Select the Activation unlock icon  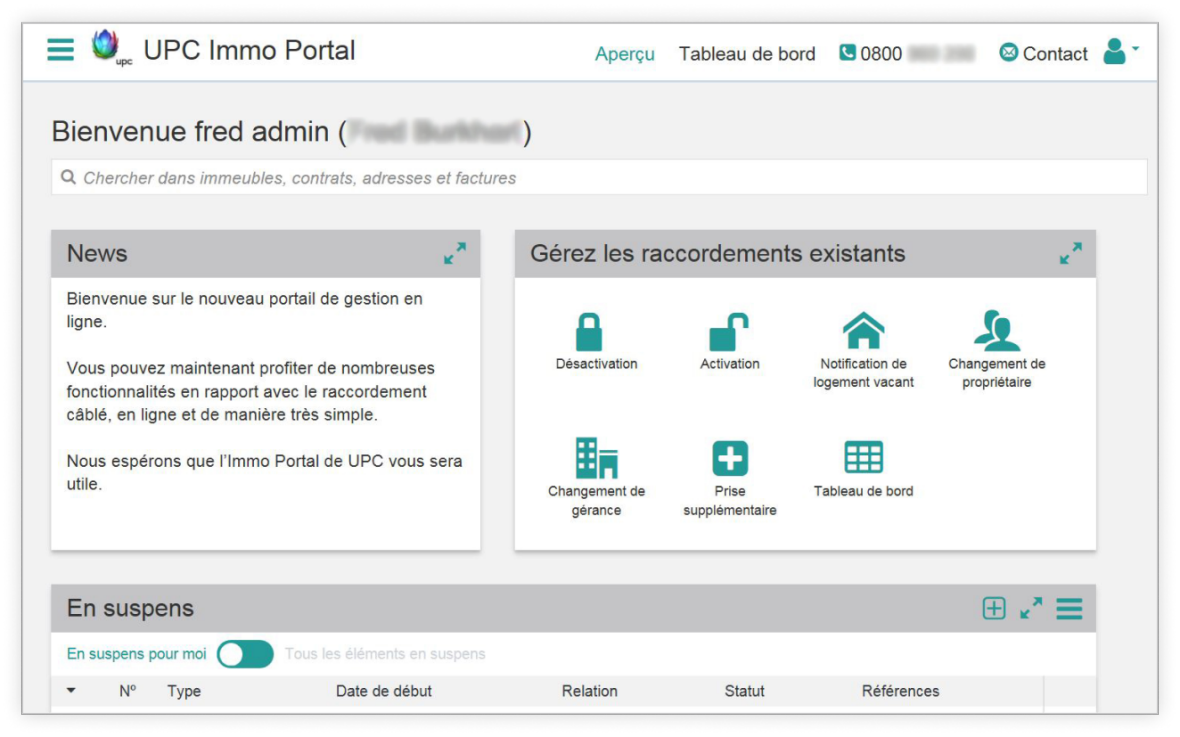point(728,331)
